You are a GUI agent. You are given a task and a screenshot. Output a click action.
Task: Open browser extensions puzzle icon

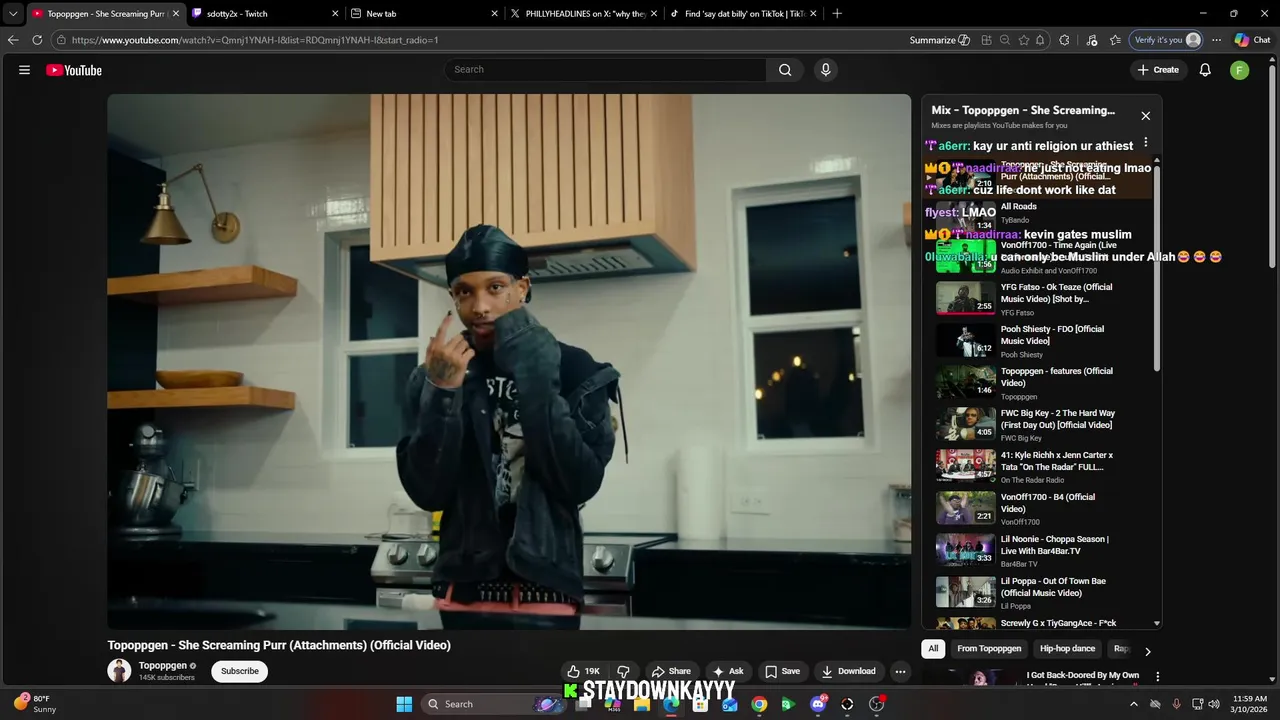click(x=1064, y=40)
